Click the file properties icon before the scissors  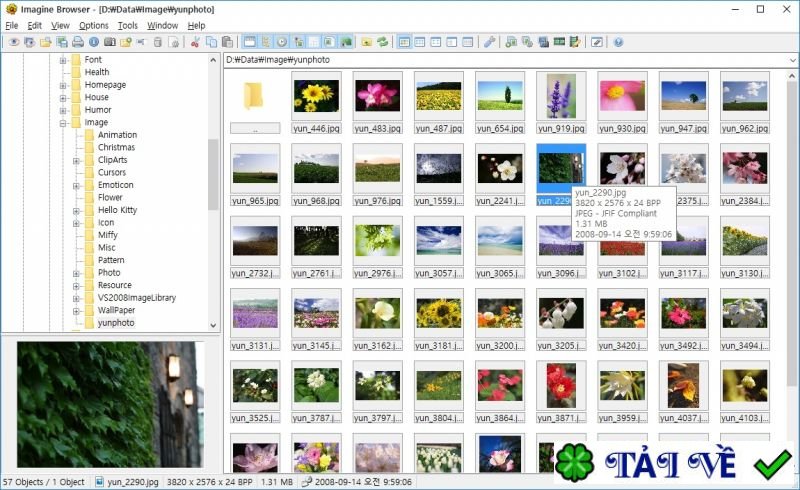click(x=174, y=42)
